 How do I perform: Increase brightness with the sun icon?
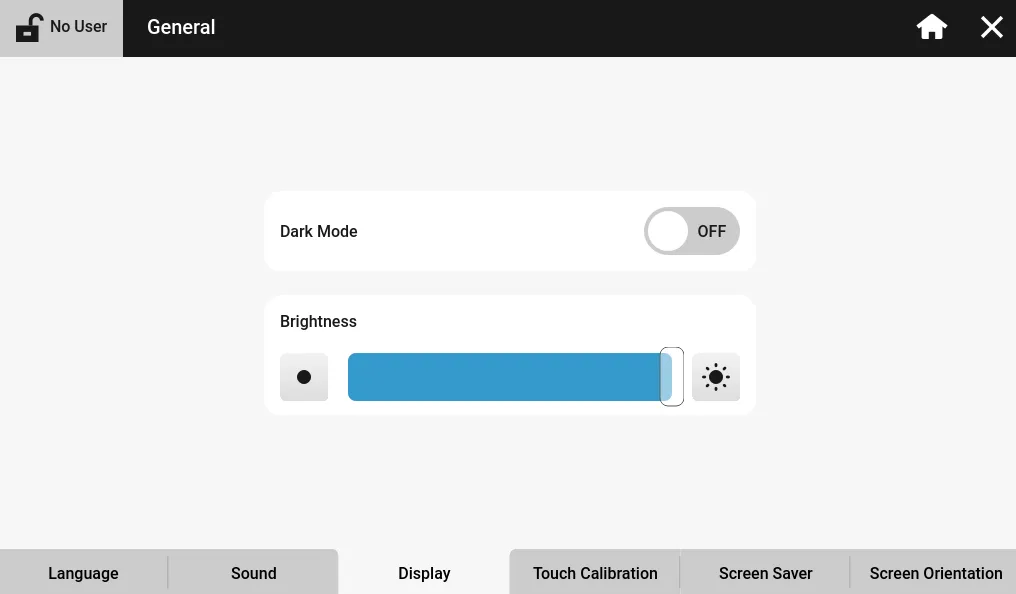pos(716,377)
